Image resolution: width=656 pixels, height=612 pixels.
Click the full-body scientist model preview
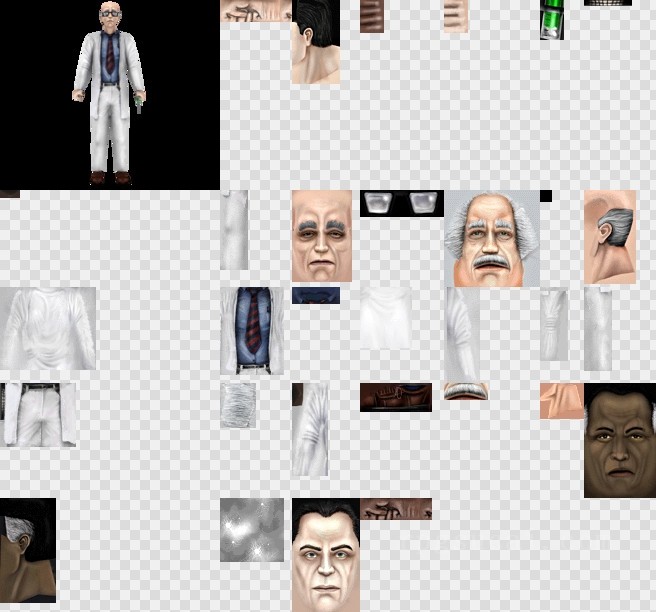(109, 95)
